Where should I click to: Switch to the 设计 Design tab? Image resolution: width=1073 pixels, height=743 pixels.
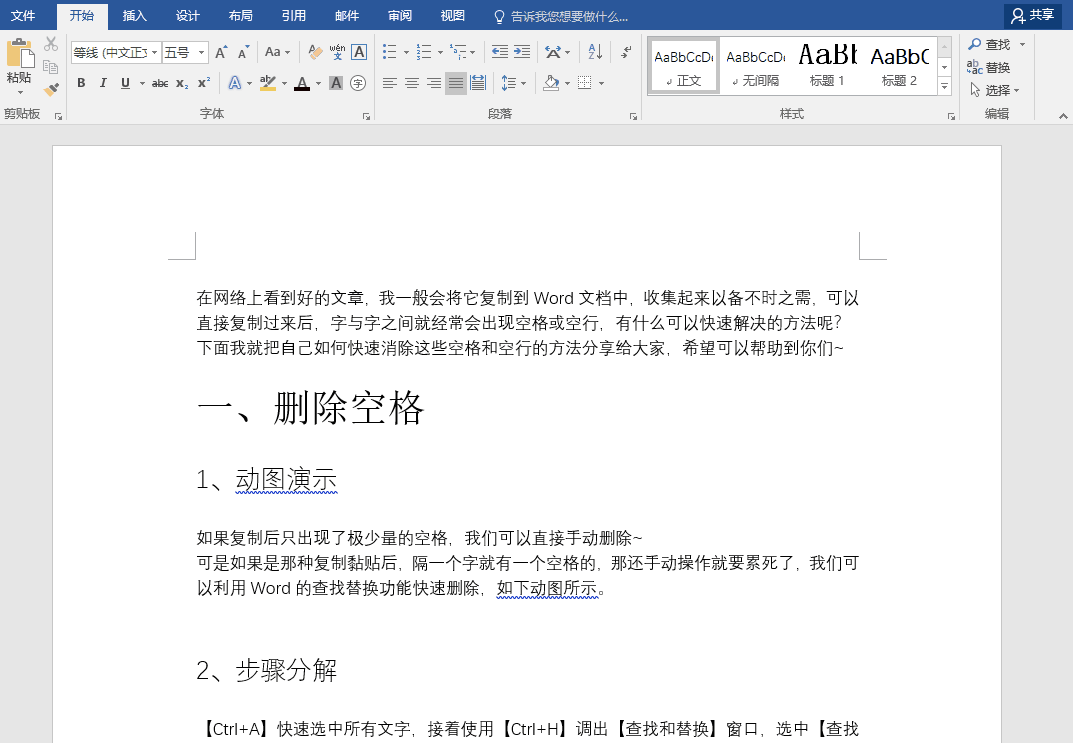(188, 15)
